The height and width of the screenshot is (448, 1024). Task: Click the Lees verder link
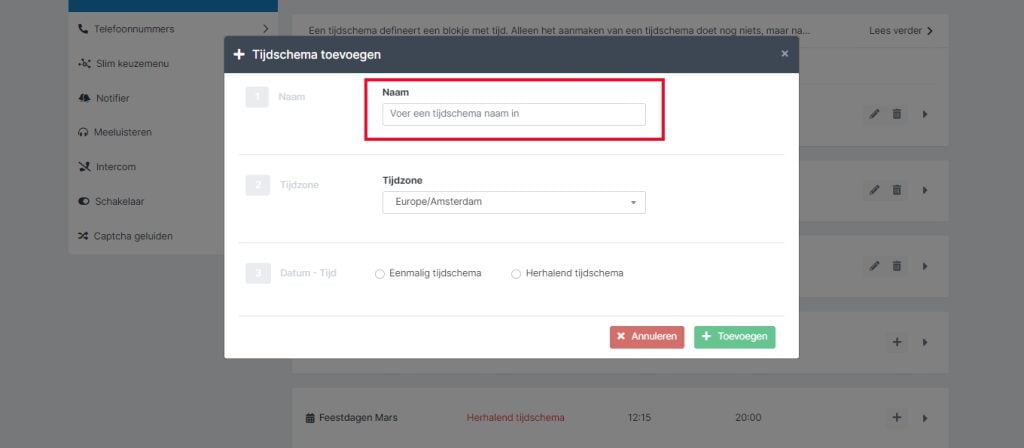pyautogui.click(x=895, y=31)
